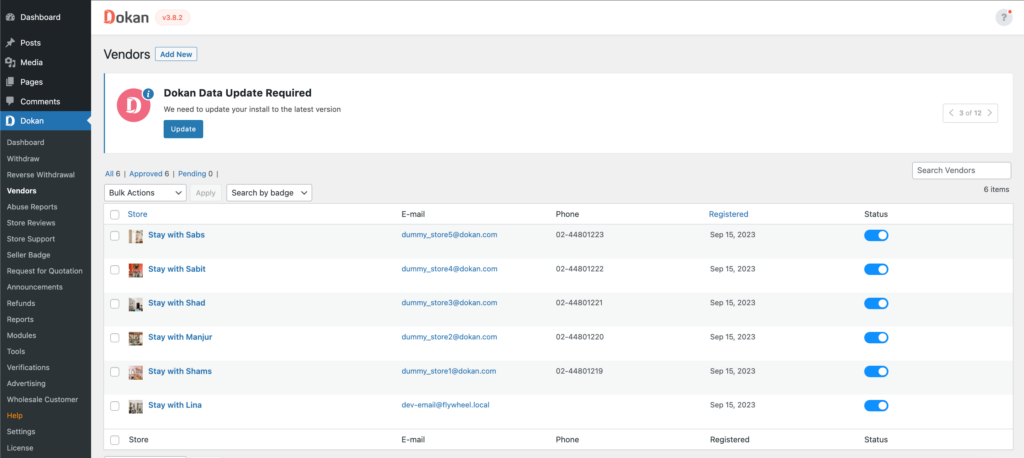Click email dev-email@flywheel.local
The image size is (1024, 458).
445,405
